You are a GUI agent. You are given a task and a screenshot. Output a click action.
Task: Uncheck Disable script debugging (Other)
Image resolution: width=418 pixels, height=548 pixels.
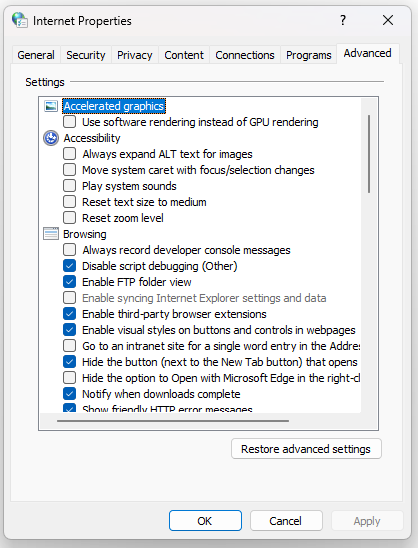[70, 266]
